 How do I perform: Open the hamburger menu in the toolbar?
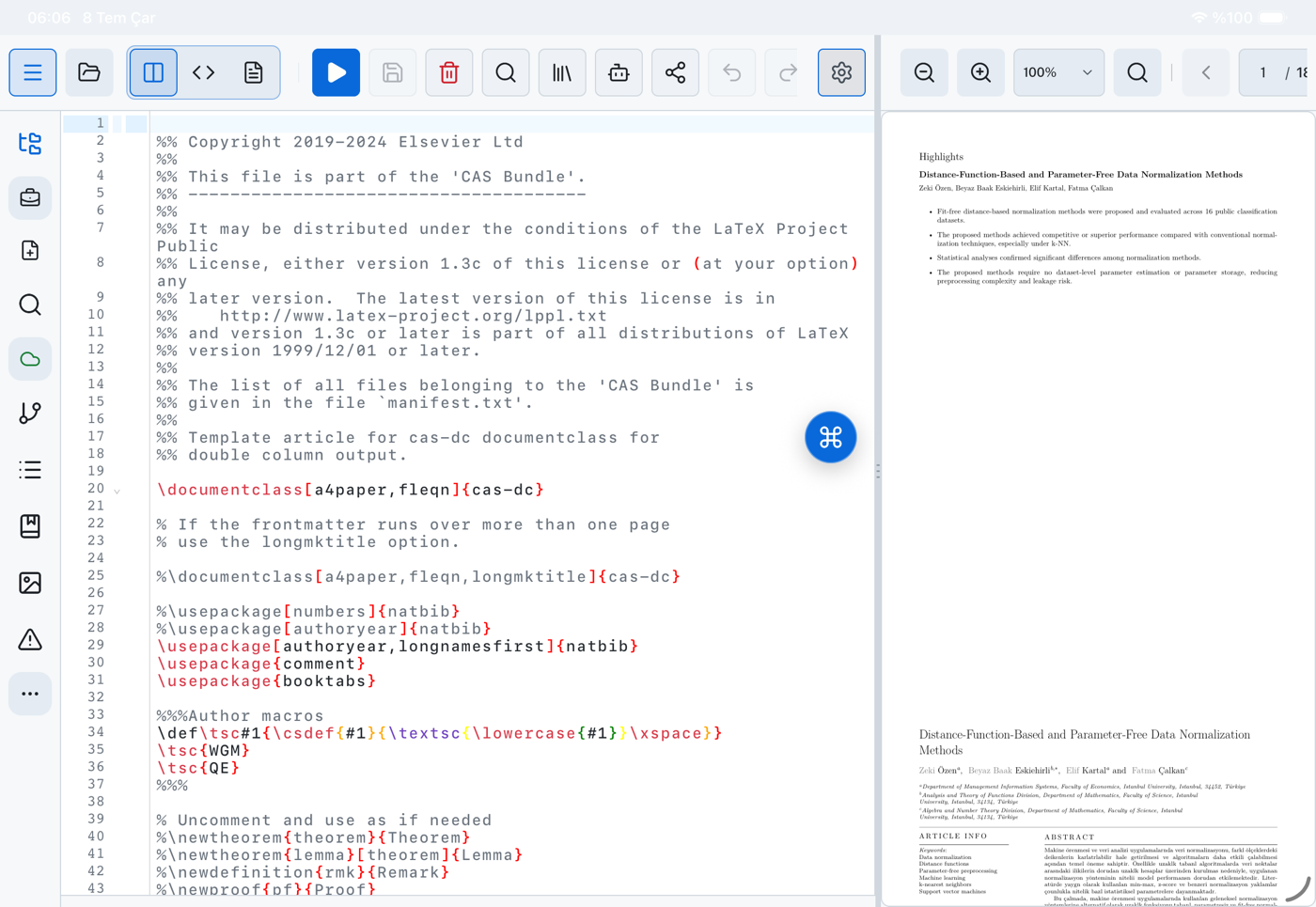click(33, 72)
